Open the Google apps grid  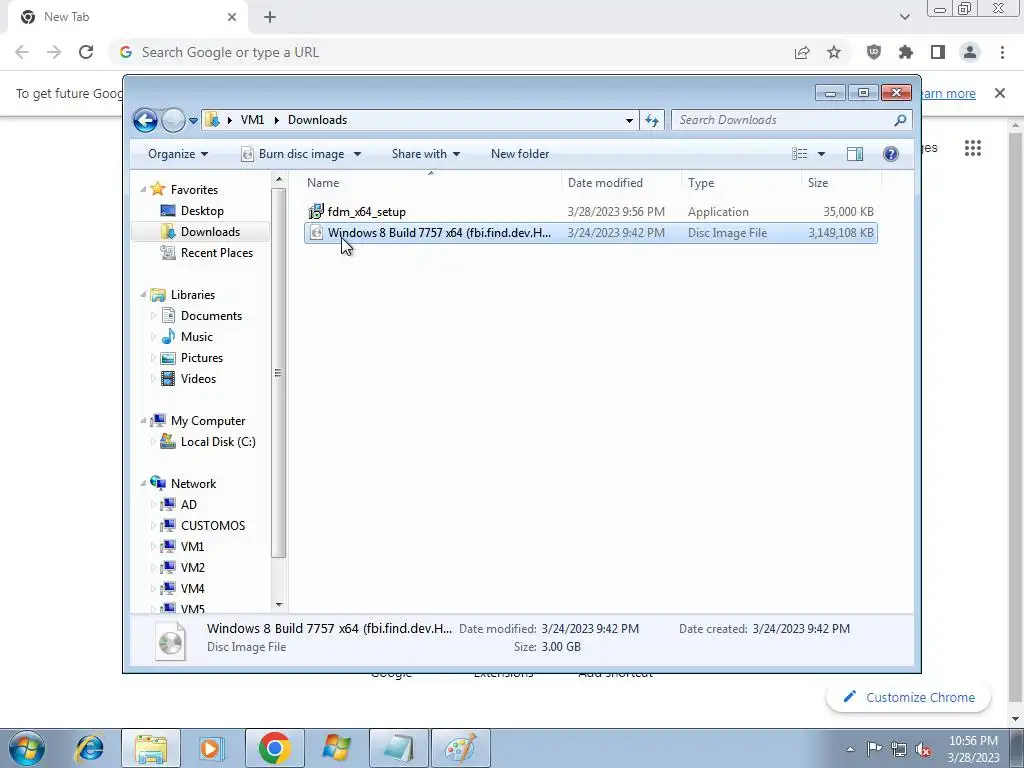(973, 148)
